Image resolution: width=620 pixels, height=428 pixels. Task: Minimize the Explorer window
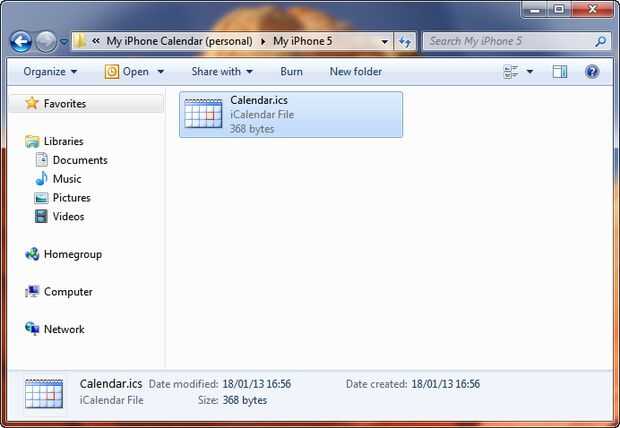[535, 9]
